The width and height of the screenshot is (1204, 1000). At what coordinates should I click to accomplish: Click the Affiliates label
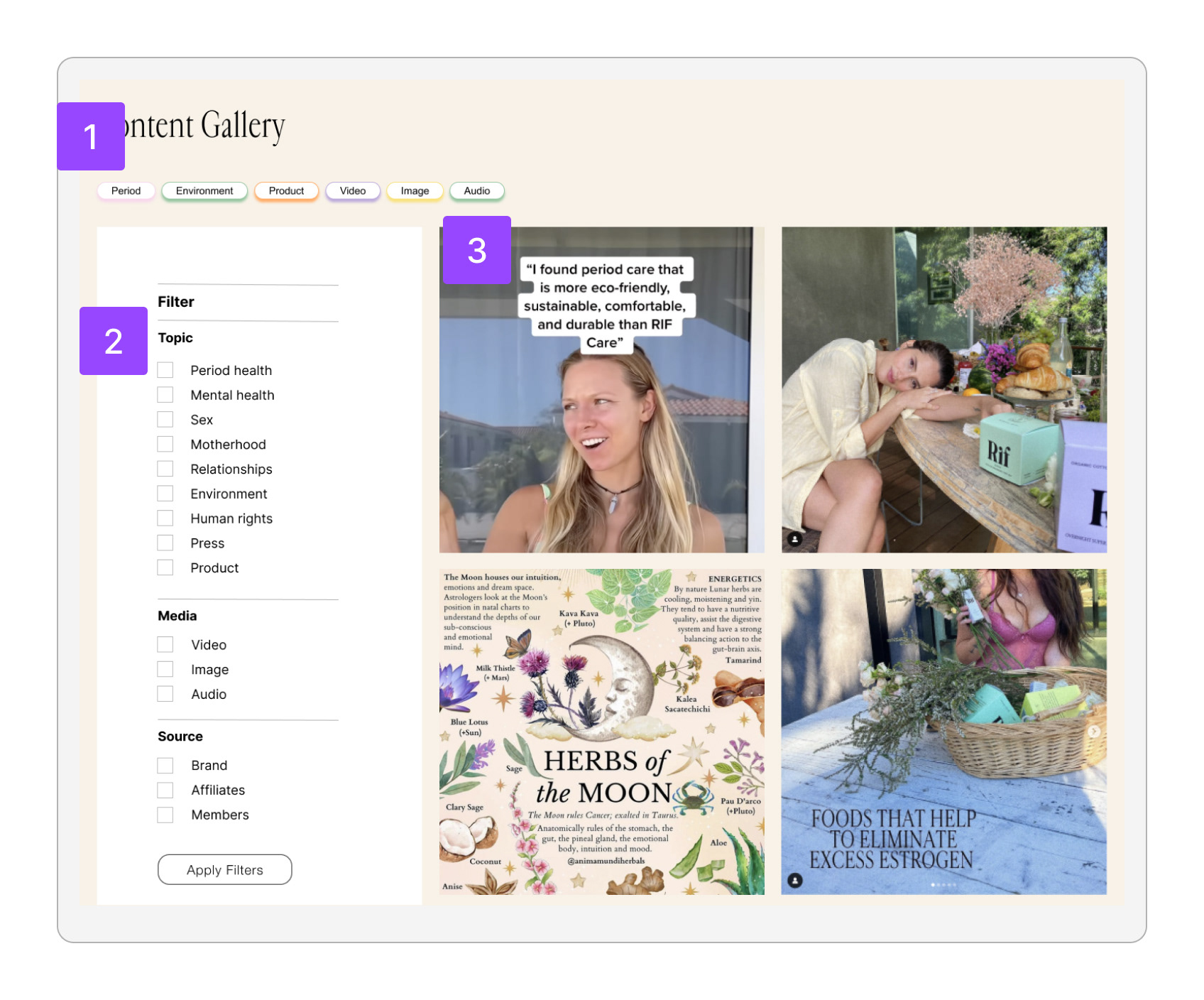pos(218,790)
